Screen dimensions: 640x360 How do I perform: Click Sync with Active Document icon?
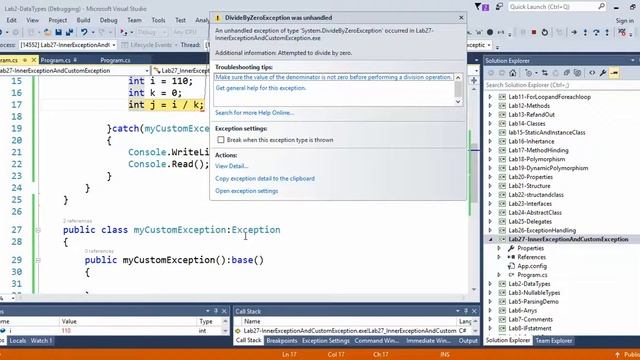545,73
